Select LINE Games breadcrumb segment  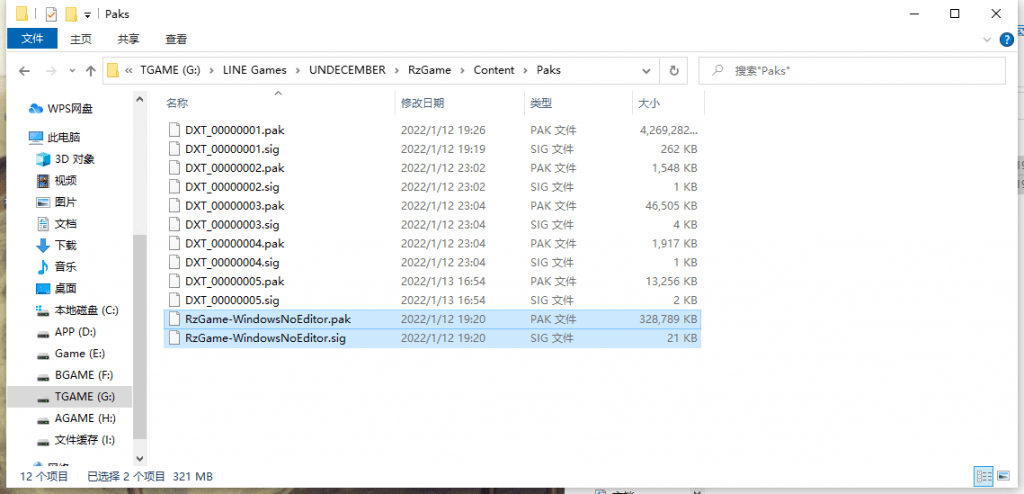click(255, 70)
